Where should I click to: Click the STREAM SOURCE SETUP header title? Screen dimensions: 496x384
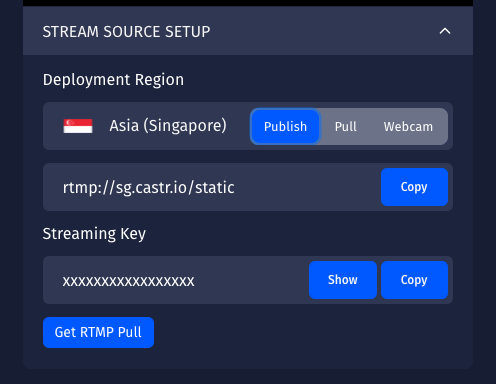(126, 32)
